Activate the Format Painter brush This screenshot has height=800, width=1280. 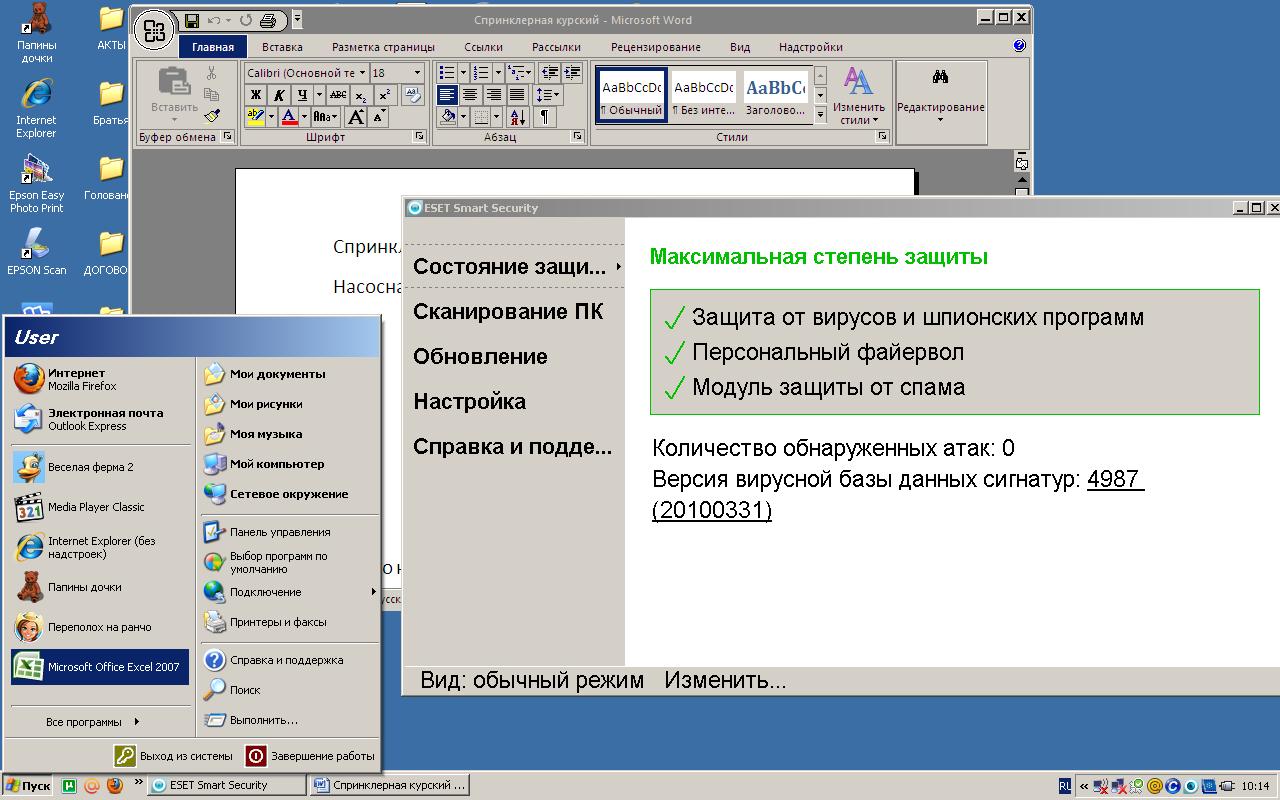pos(211,115)
